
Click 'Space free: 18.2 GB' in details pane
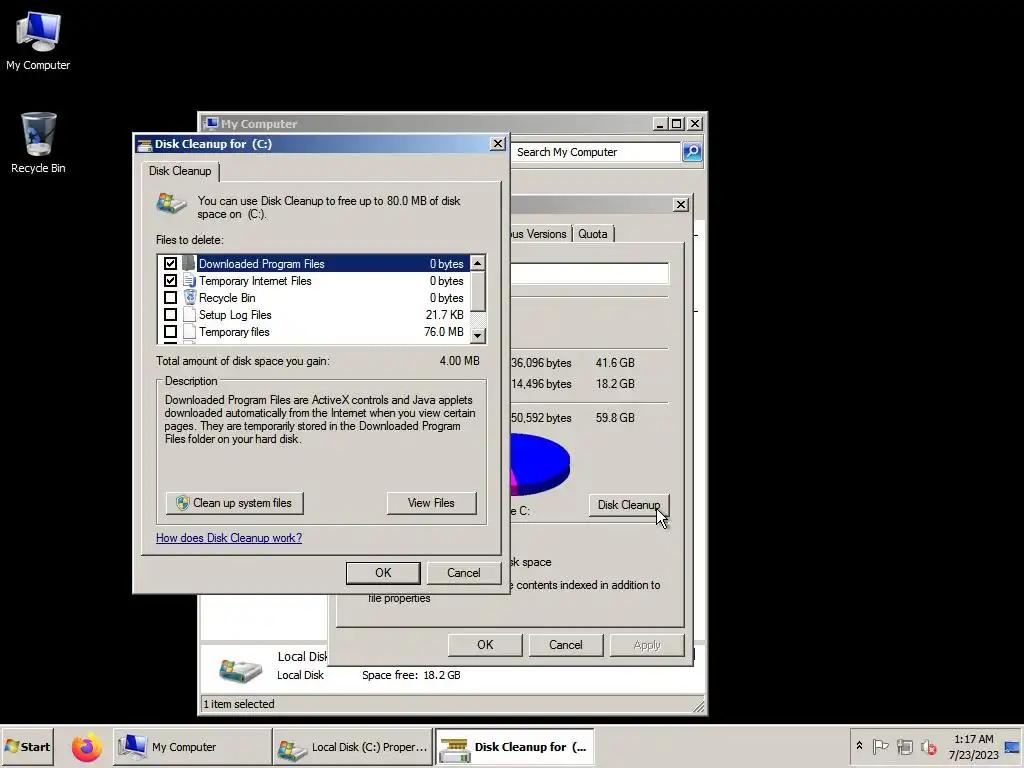tap(411, 675)
